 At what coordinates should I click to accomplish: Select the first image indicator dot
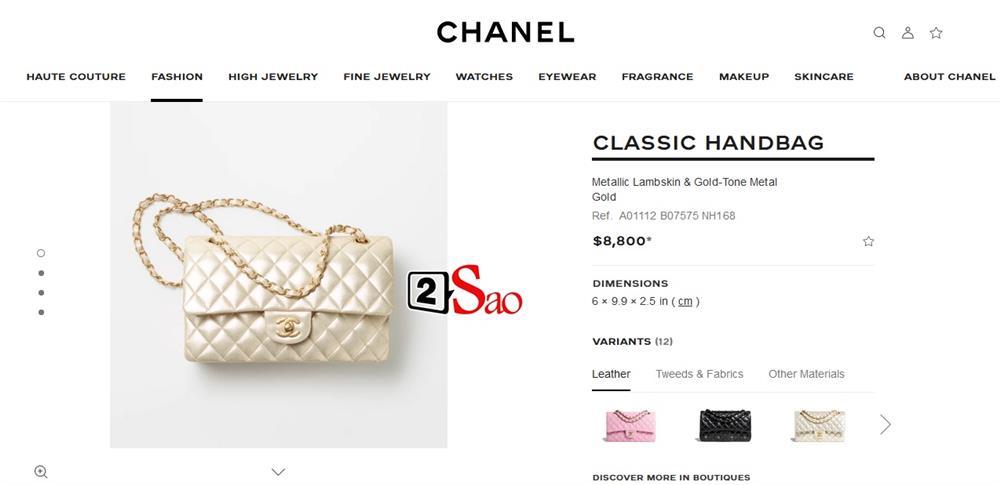click(41, 253)
